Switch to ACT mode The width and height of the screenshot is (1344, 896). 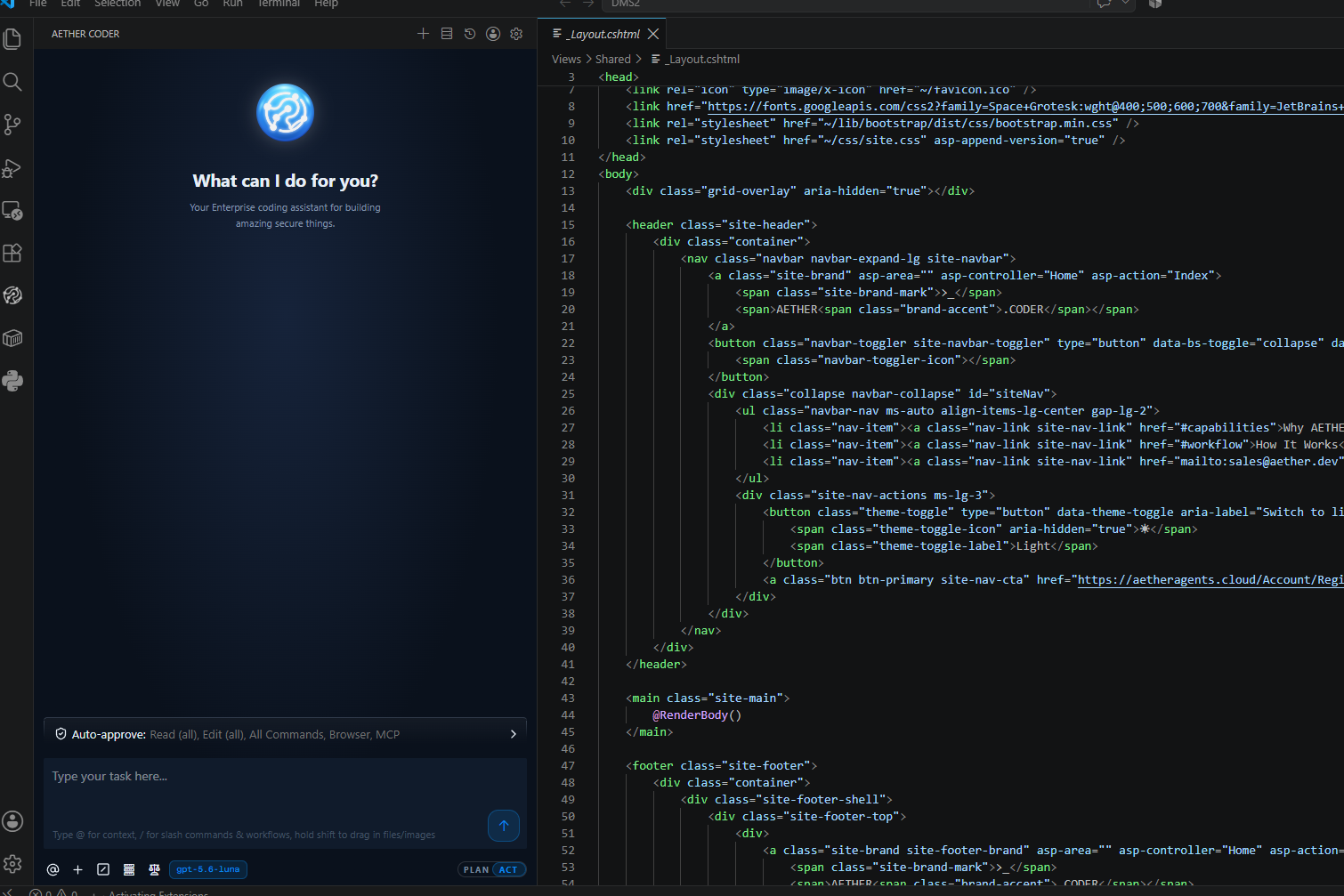coord(508,869)
